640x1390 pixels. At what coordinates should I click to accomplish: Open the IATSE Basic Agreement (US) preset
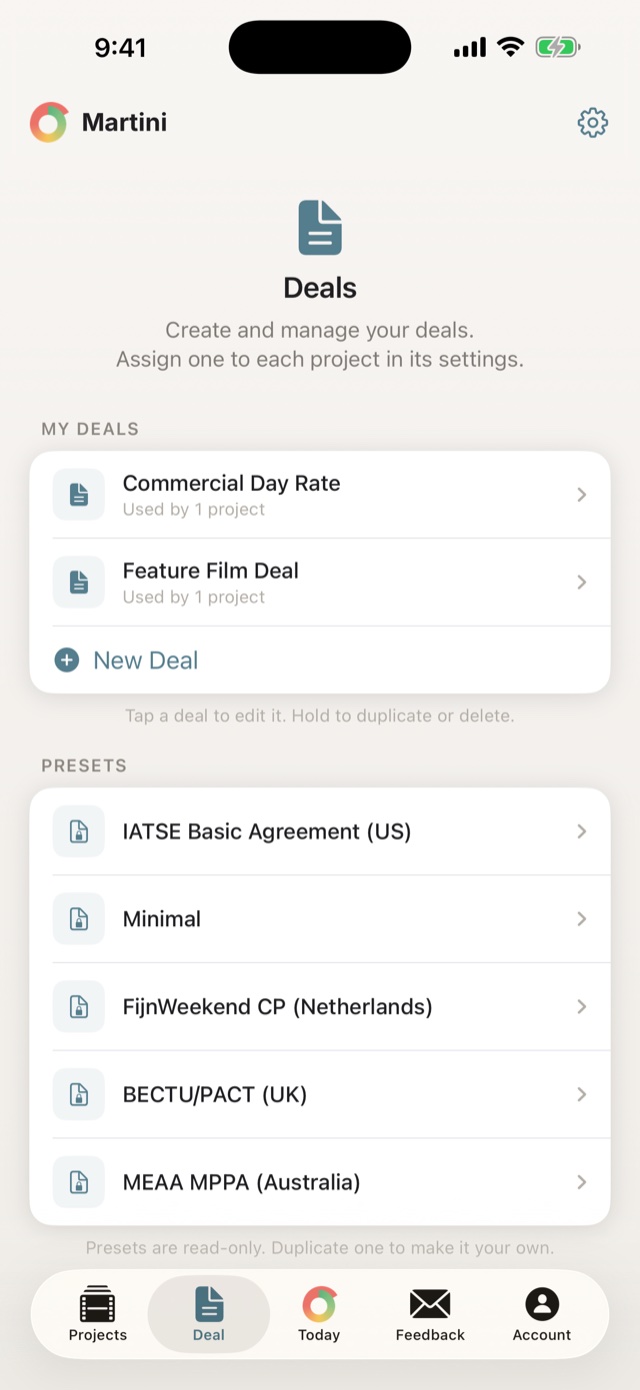(320, 831)
